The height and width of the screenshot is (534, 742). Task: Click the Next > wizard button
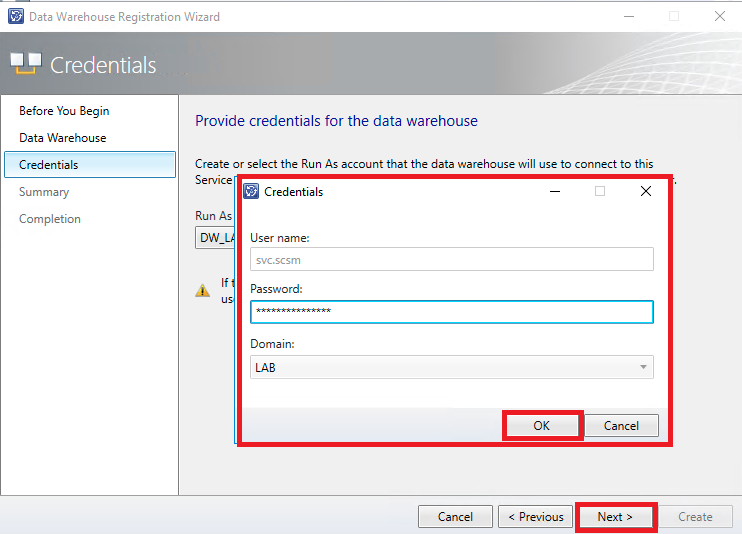[615, 517]
